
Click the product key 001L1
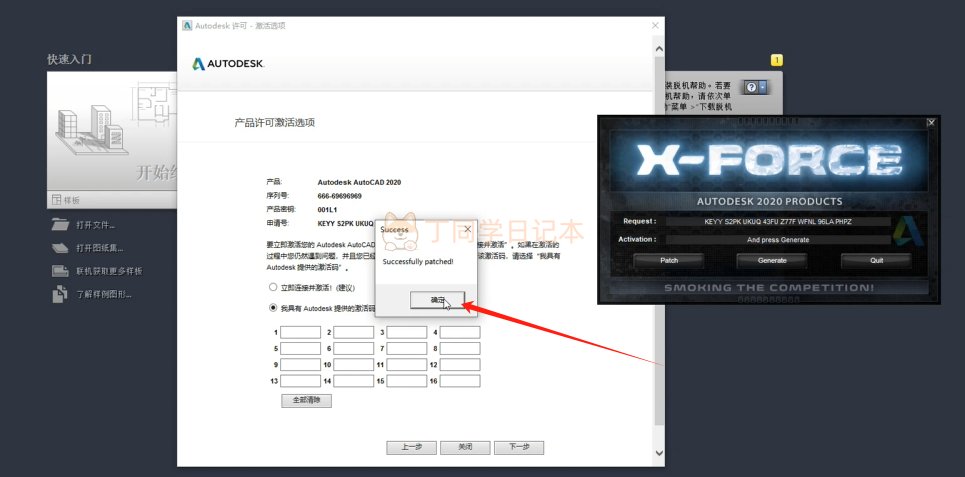pos(327,209)
